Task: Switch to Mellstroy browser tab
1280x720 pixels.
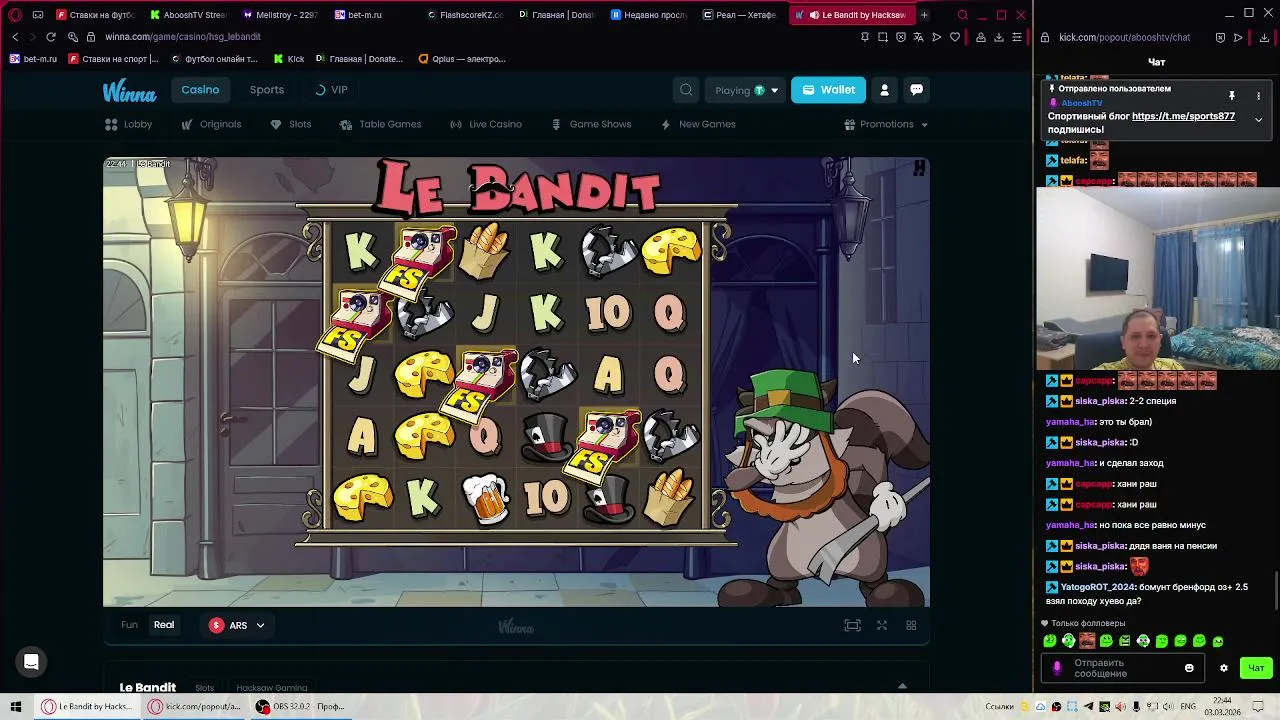Action: (280, 15)
